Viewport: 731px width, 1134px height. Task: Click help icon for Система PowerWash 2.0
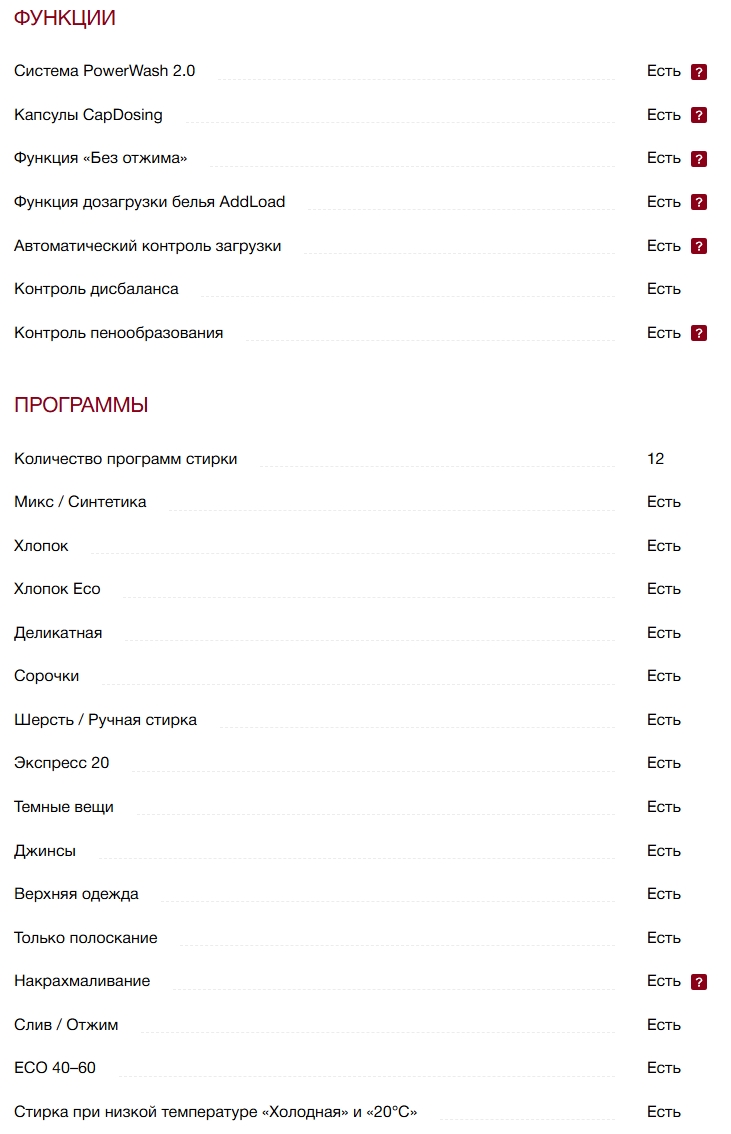click(699, 72)
